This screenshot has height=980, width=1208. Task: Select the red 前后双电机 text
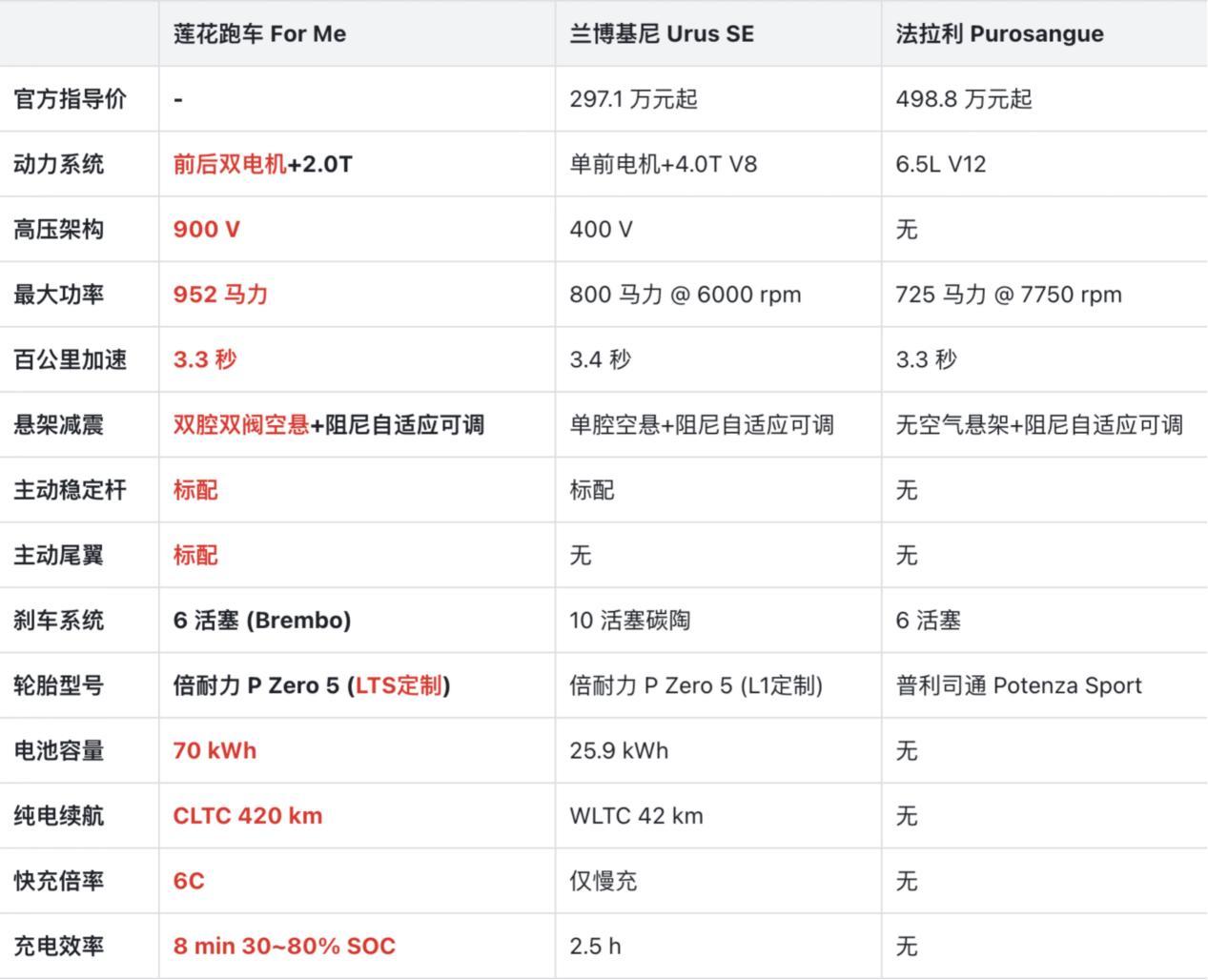(x=230, y=165)
